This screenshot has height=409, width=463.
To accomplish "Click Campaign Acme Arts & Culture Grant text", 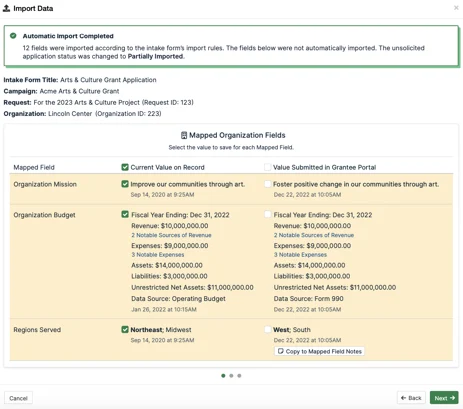I will coord(61,91).
